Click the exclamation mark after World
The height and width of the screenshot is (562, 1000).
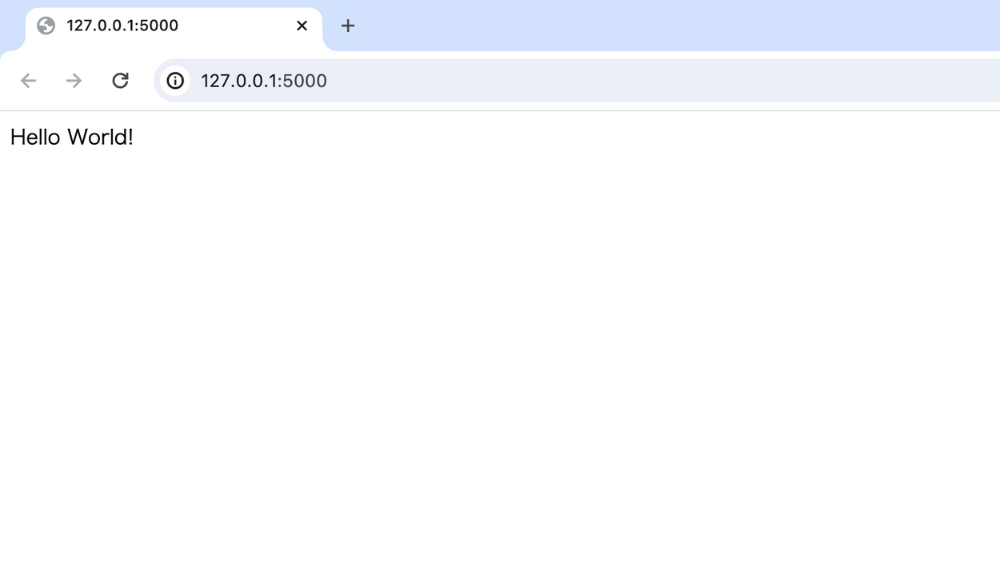click(130, 137)
